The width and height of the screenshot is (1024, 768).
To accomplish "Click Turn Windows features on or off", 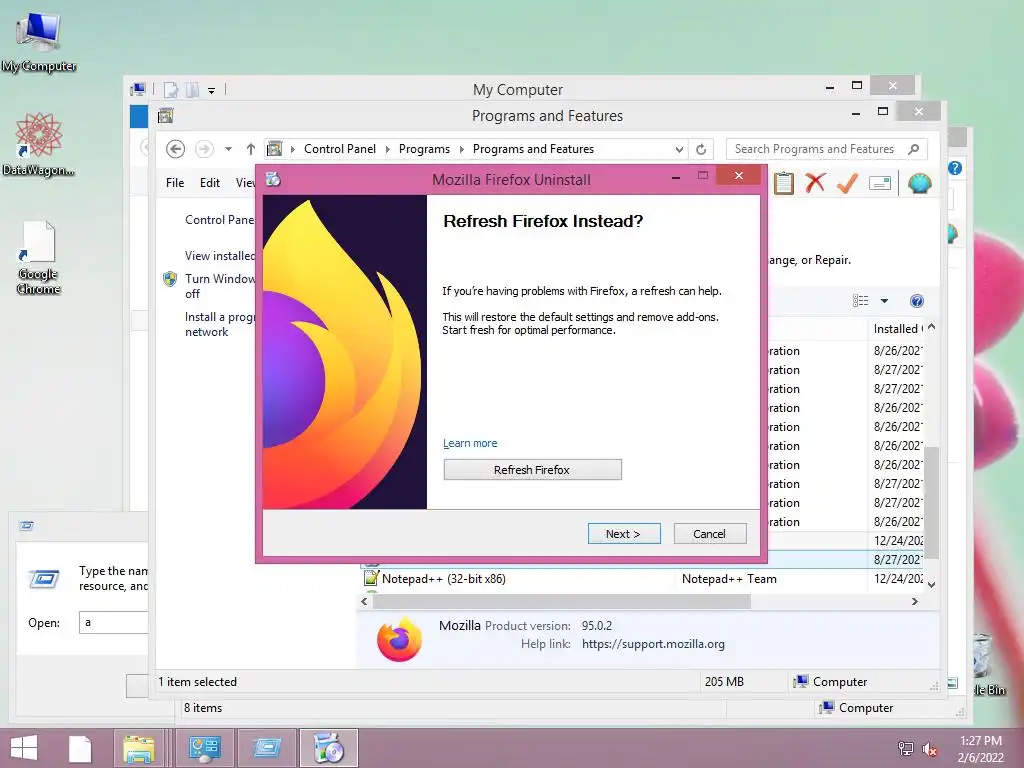I will (219, 286).
